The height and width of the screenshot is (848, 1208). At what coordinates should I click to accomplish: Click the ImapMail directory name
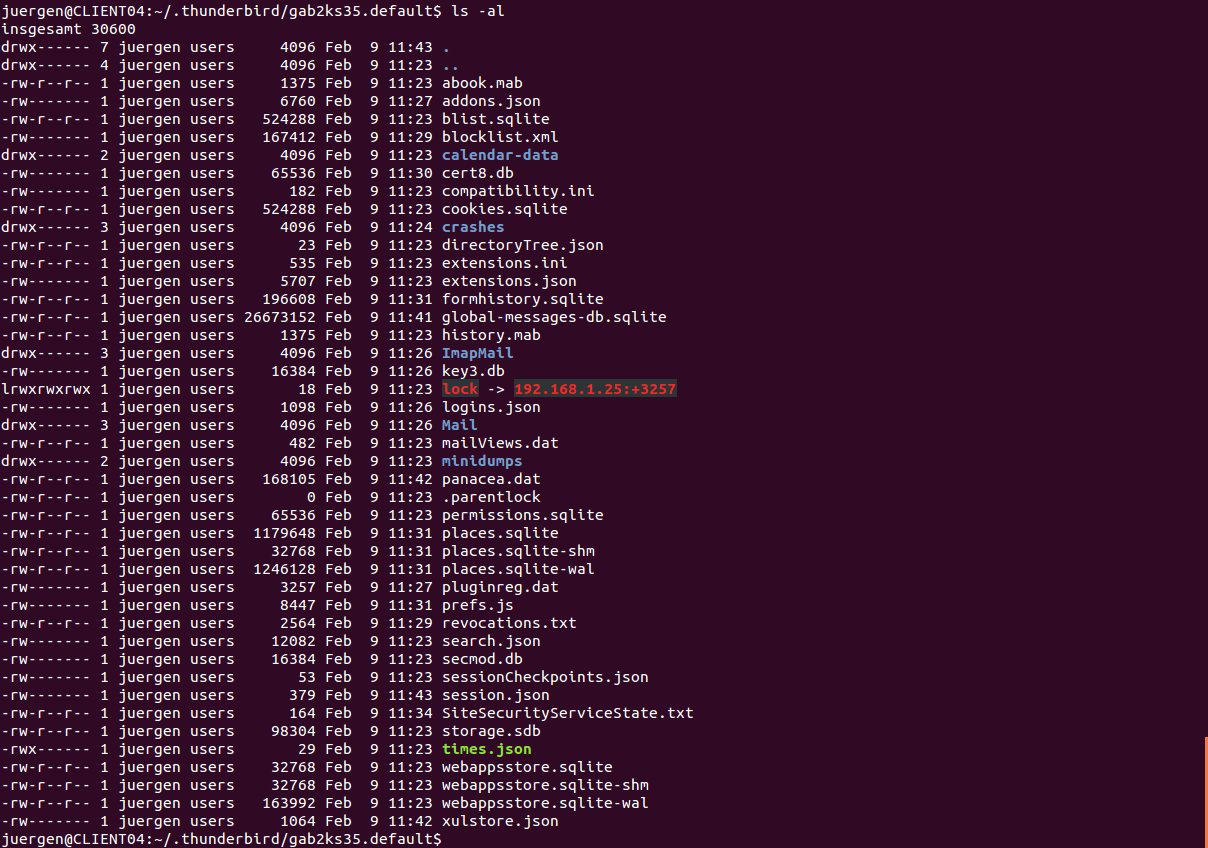click(x=477, y=353)
